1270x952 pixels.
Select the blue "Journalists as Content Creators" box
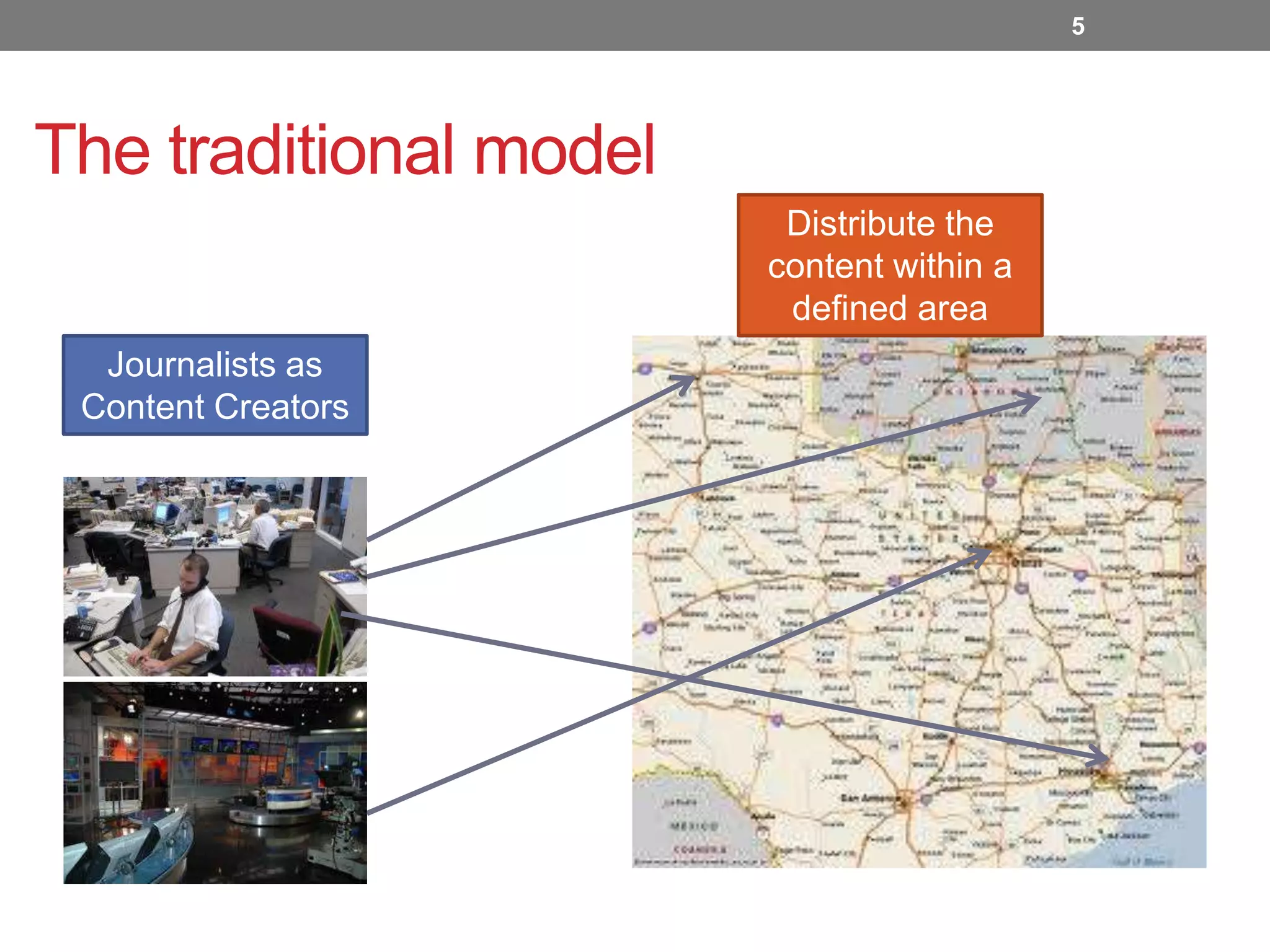click(215, 385)
